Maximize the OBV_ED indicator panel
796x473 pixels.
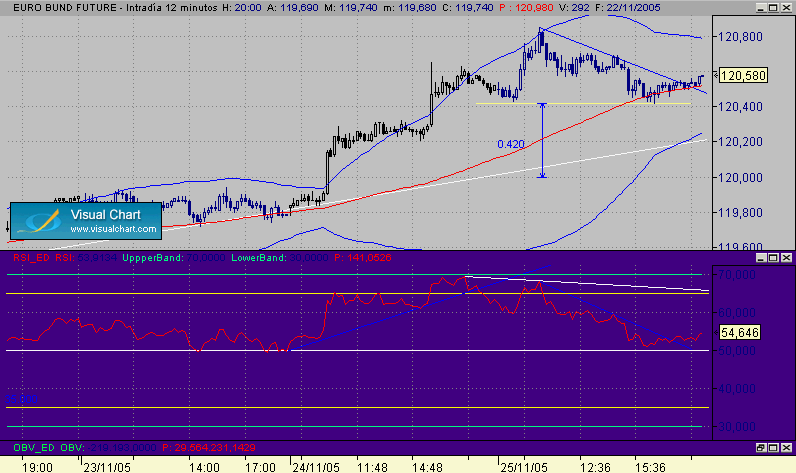pyautogui.click(x=773, y=448)
